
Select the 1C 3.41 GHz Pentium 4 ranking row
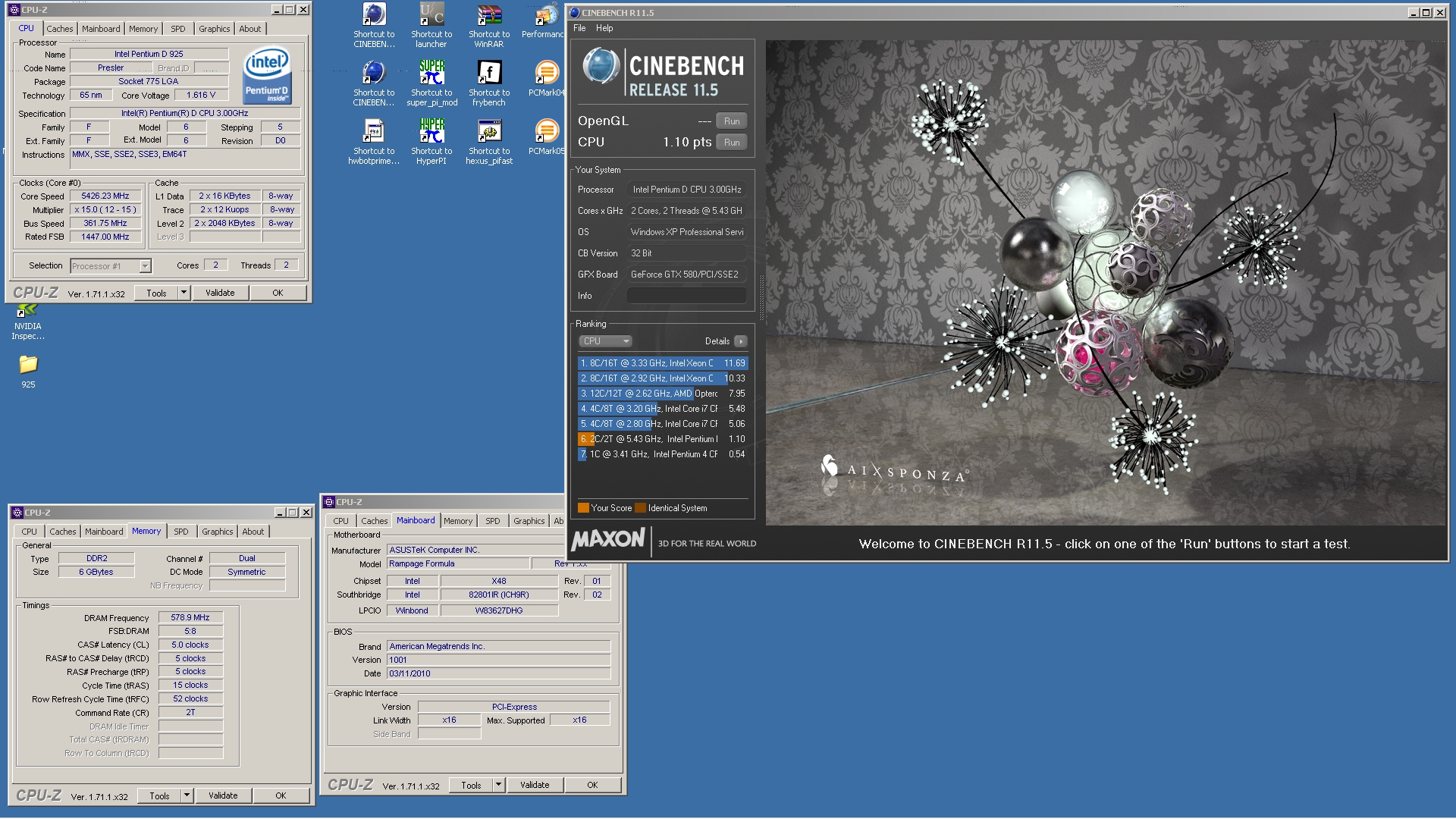(x=663, y=454)
